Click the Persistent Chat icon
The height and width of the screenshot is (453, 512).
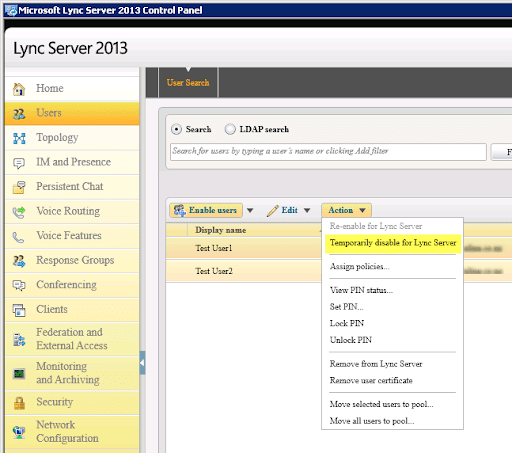tap(19, 187)
